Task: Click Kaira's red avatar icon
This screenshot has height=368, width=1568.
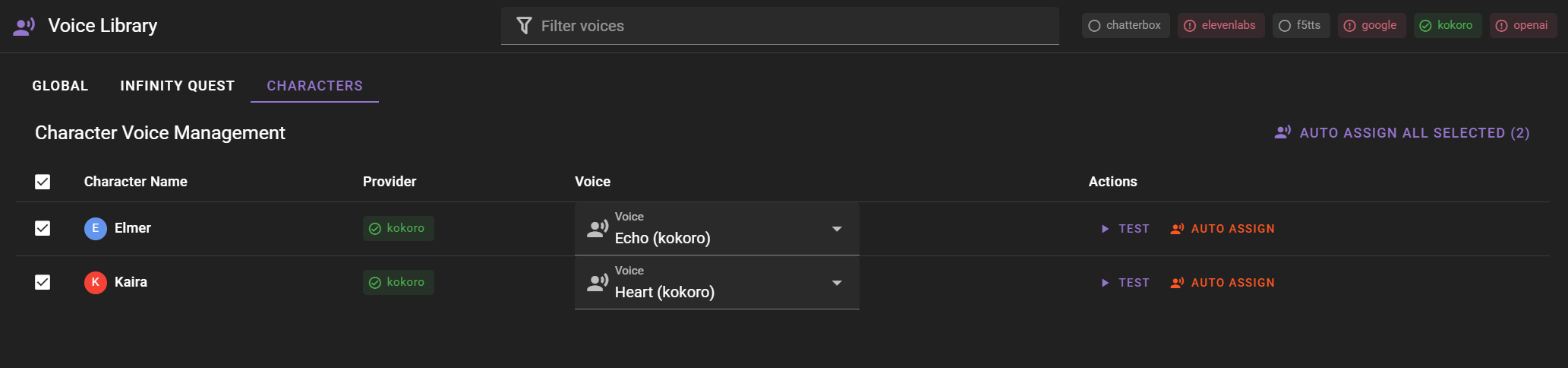Action: click(95, 282)
